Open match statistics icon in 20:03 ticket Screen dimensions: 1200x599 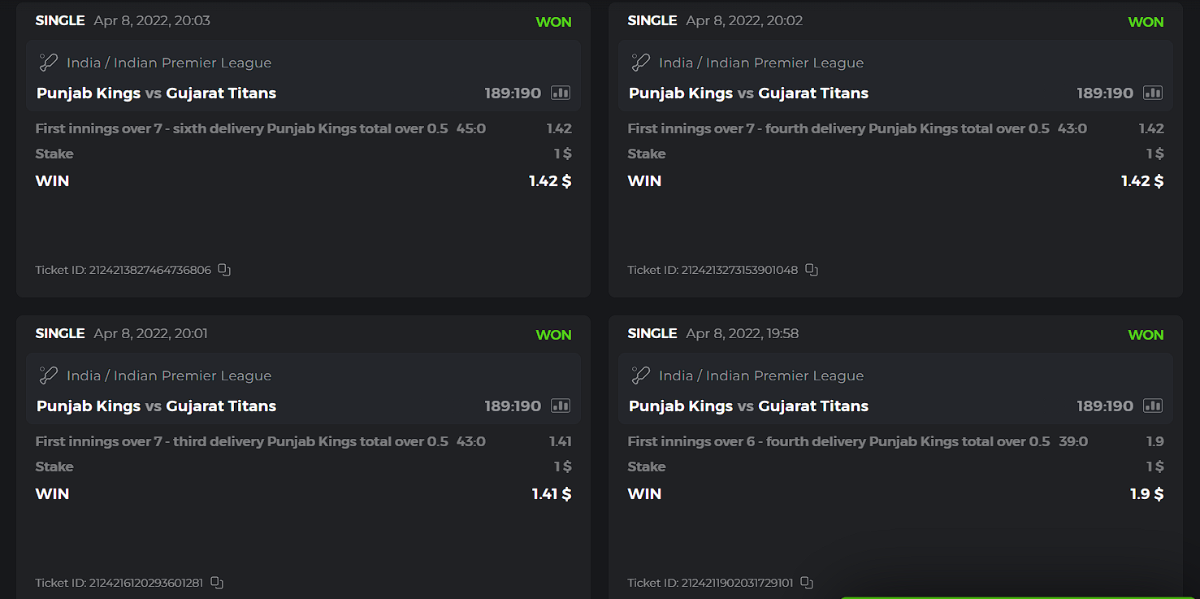pyautogui.click(x=560, y=93)
